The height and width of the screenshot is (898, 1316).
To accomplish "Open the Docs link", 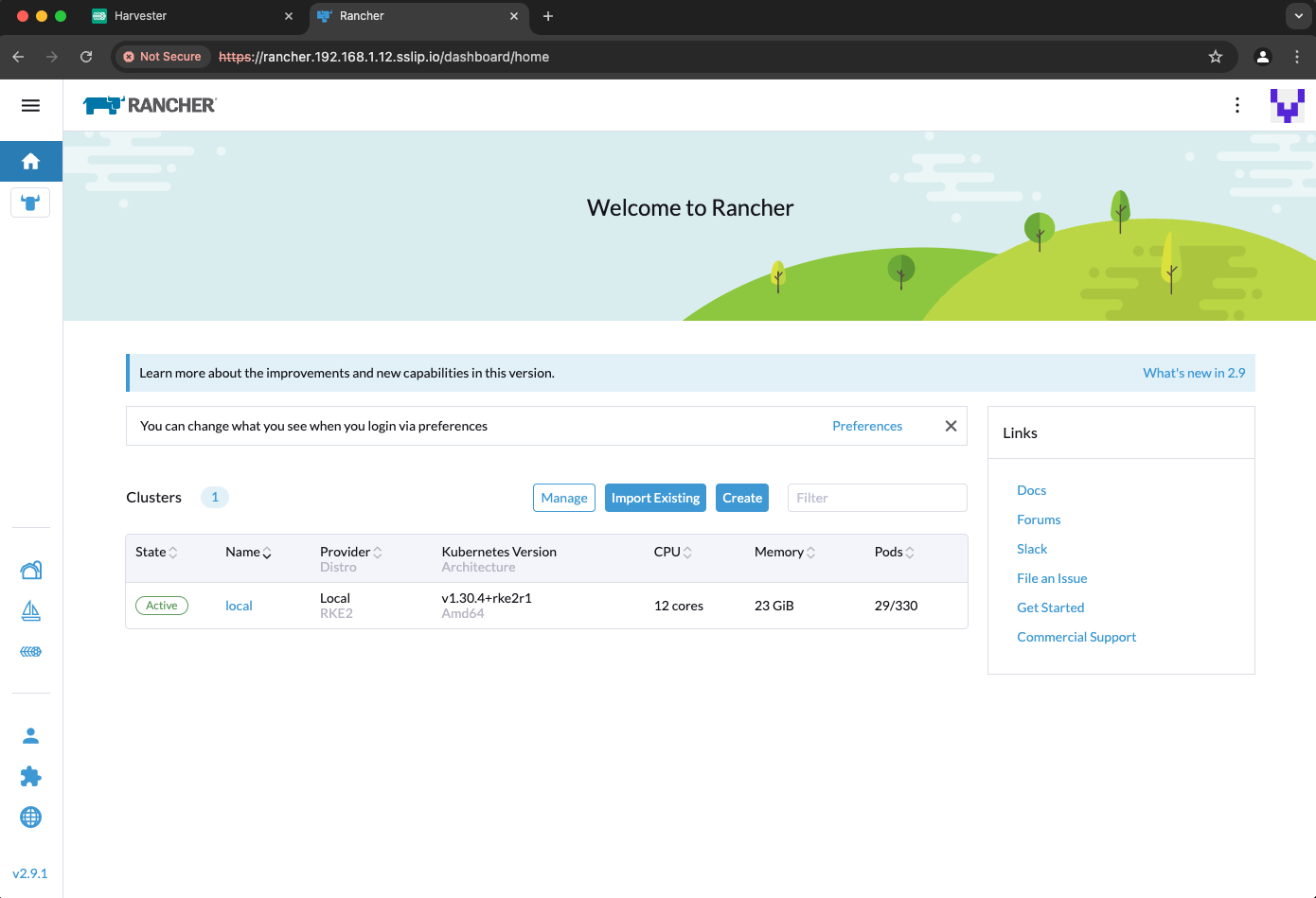I will point(1031,490).
